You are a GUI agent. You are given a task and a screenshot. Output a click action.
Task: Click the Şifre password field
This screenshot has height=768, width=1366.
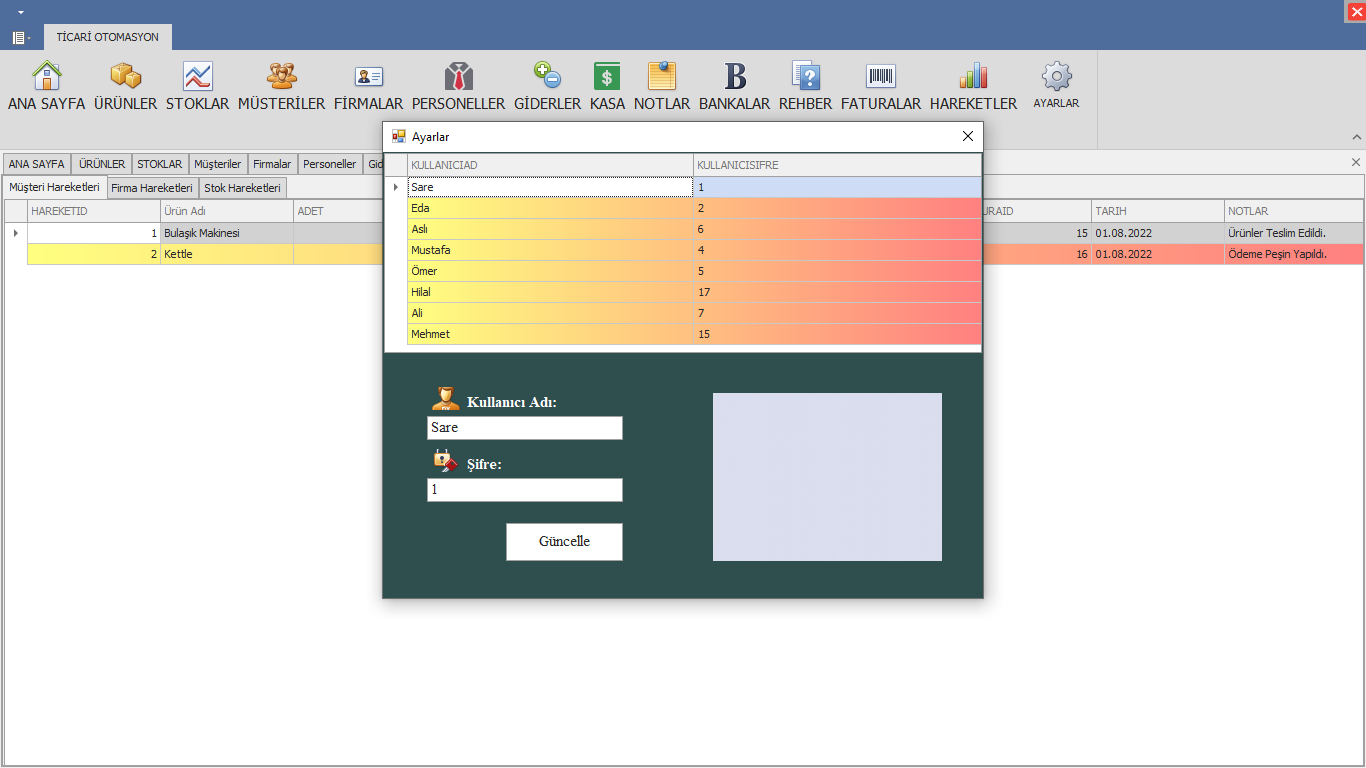tap(525, 490)
